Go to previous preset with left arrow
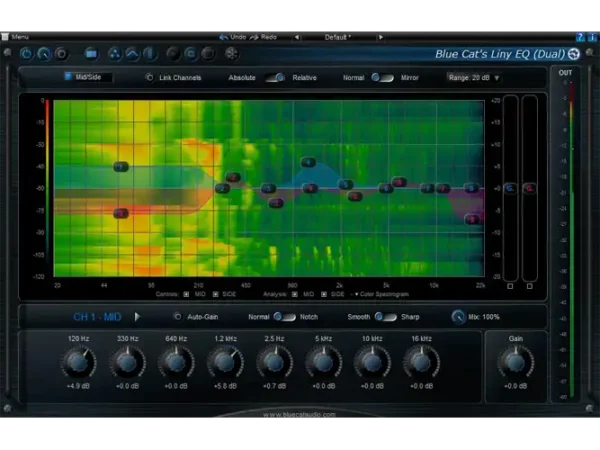 297,37
